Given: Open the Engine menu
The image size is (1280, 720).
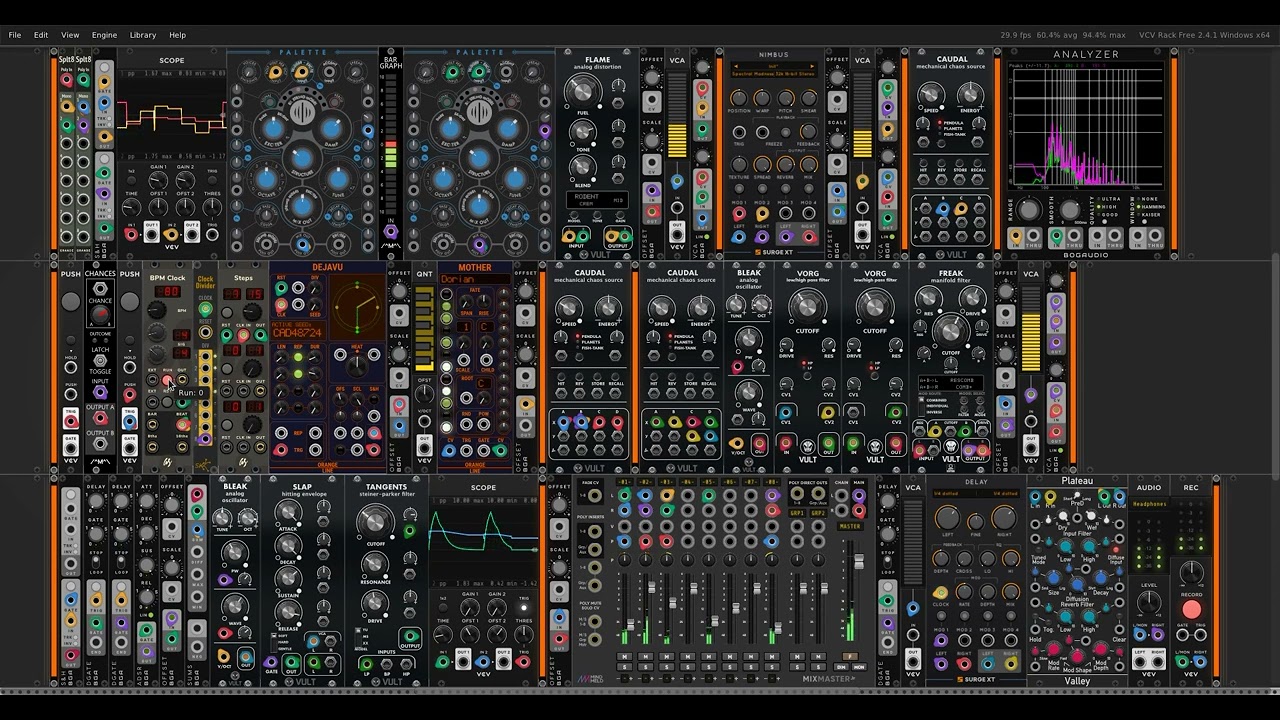Looking at the screenshot, I should click(x=104, y=35).
